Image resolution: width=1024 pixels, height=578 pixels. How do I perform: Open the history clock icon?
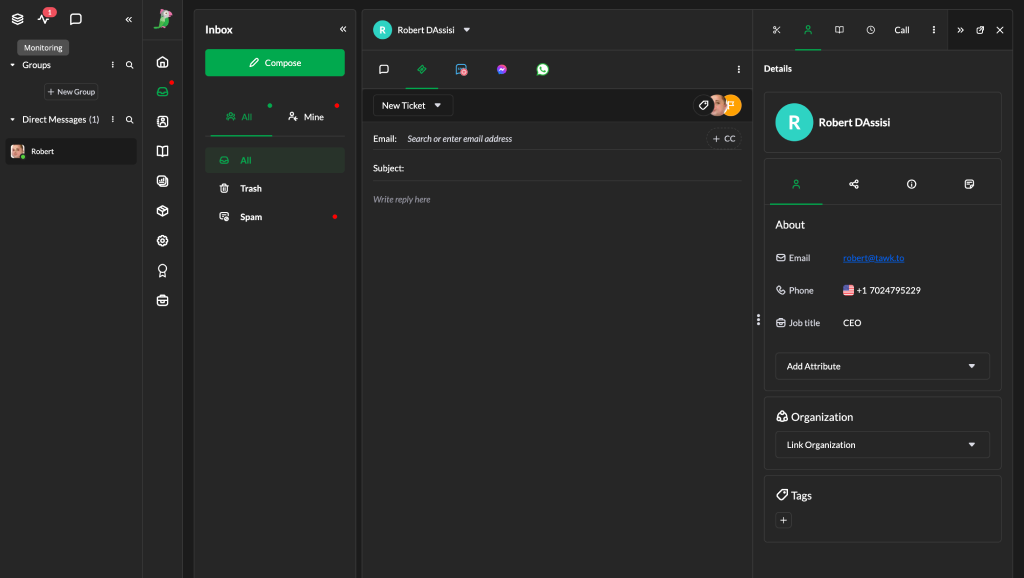coord(870,30)
